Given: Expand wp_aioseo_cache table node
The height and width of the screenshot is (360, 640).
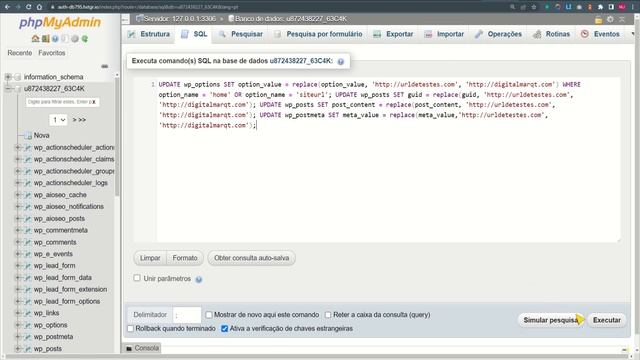Looking at the screenshot, I should (18, 195).
